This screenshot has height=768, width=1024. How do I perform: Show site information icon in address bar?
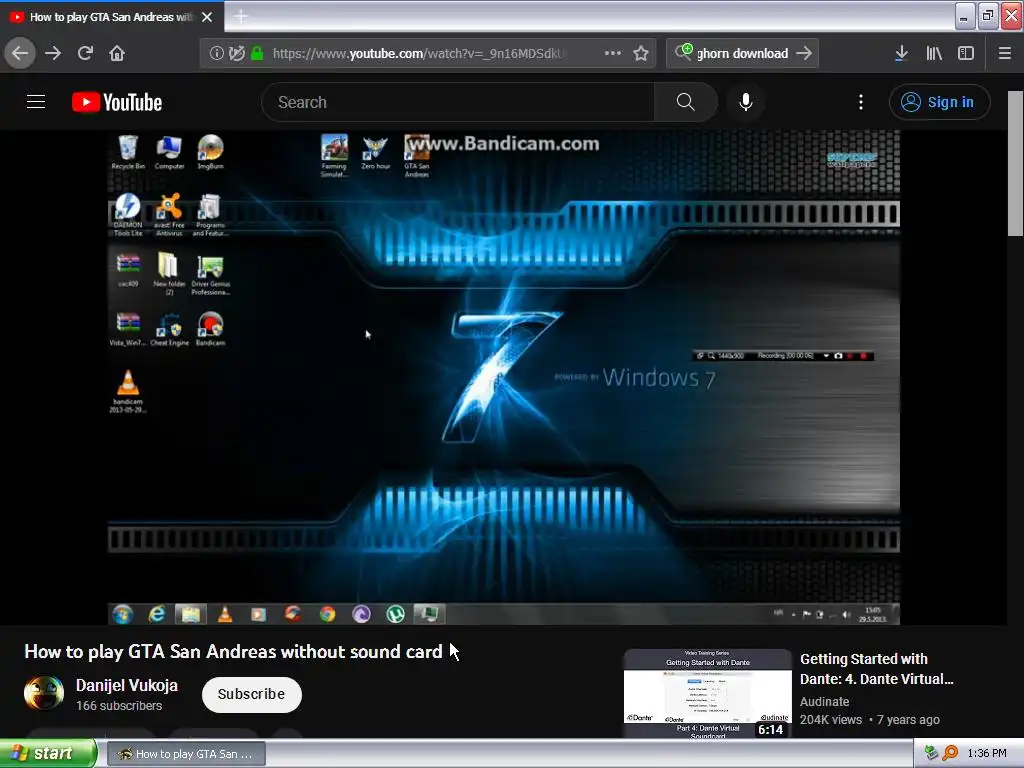(216, 53)
